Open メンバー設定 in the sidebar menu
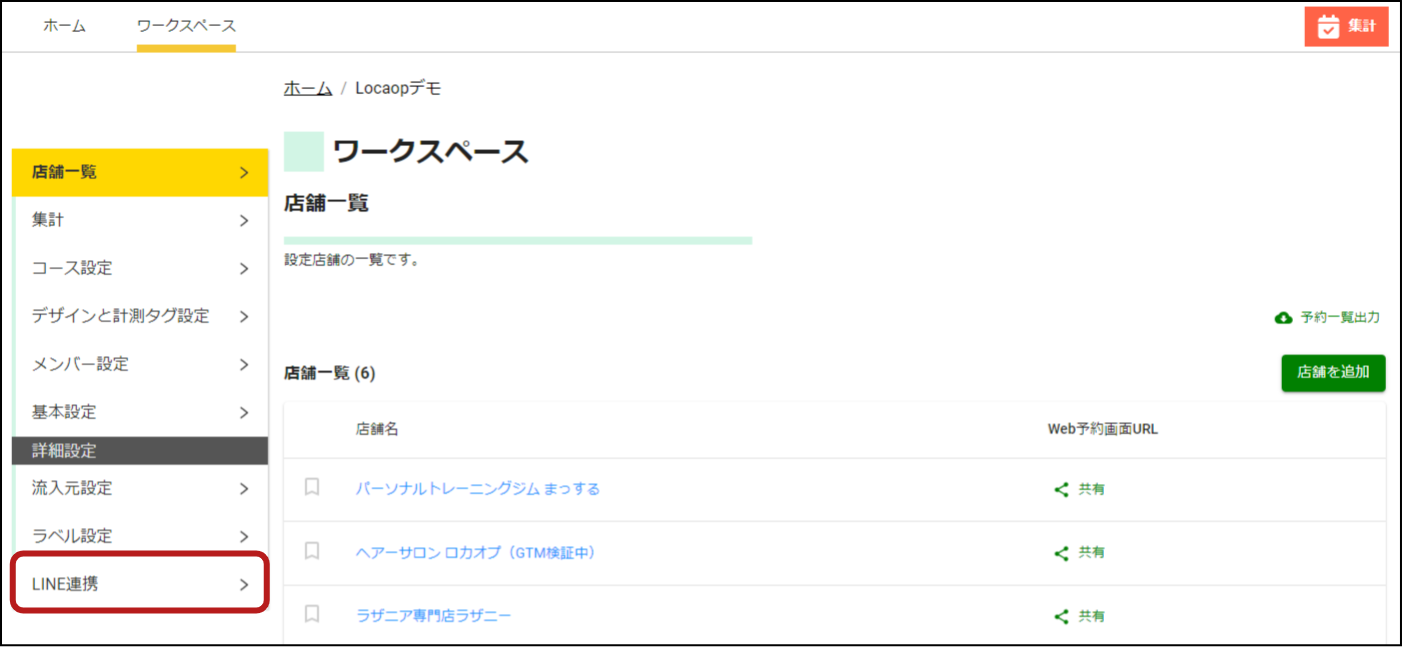 [x=140, y=364]
